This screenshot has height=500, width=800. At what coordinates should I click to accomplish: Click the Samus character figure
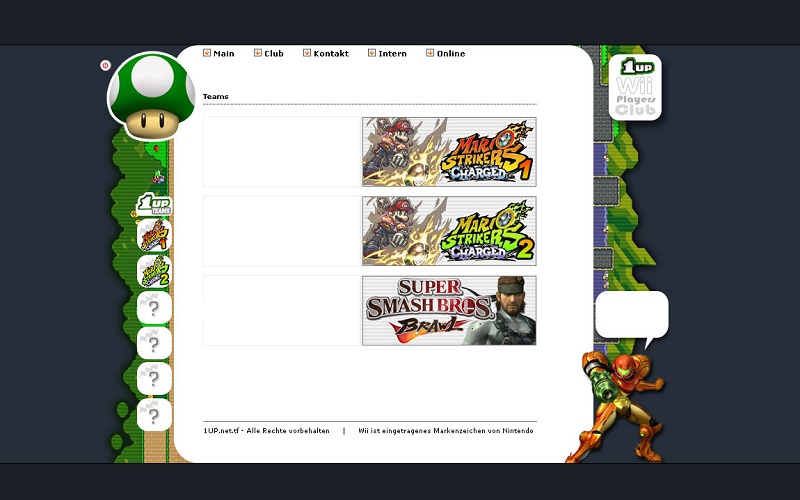(618, 405)
